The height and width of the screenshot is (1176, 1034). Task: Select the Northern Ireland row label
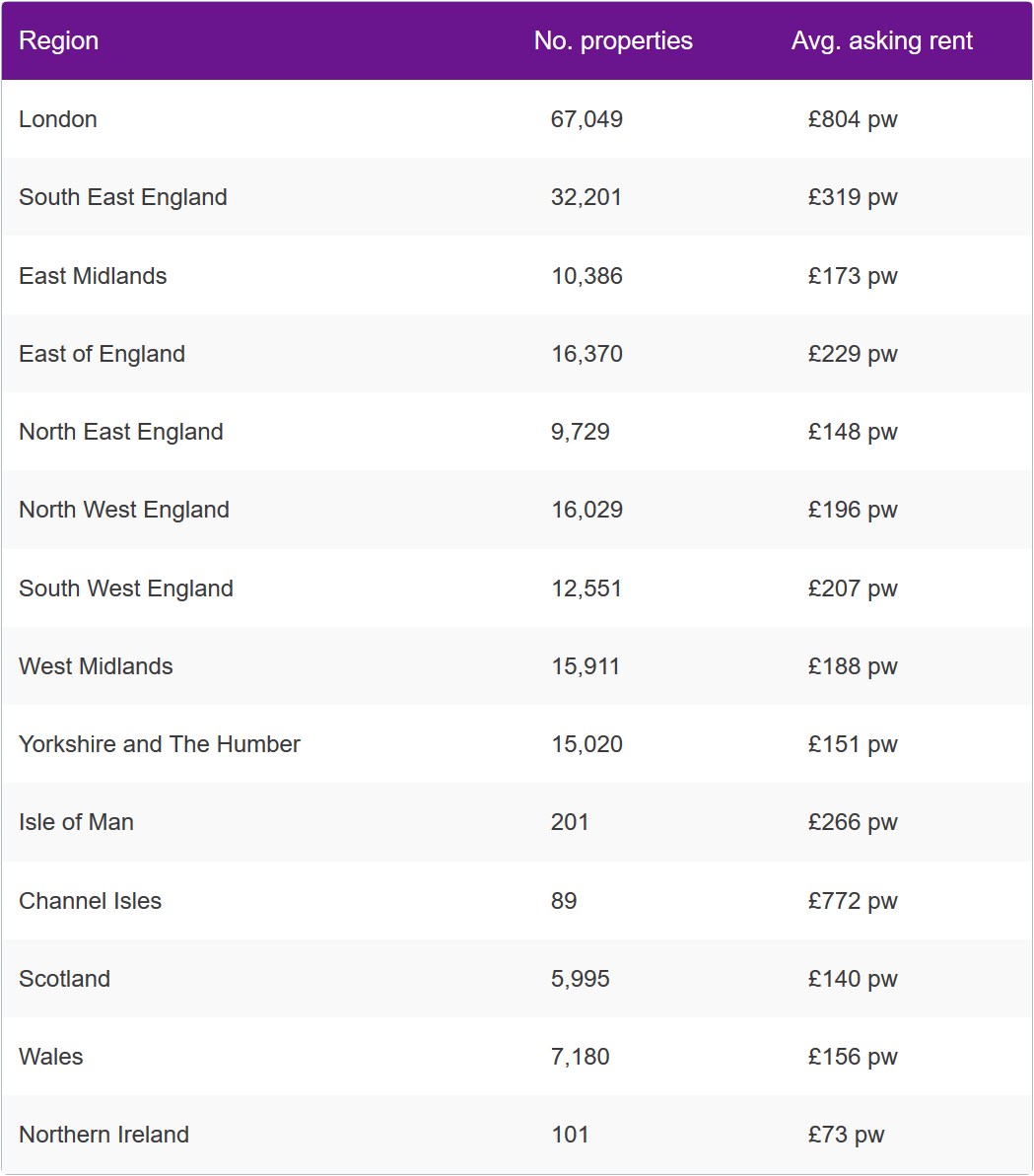(103, 1135)
